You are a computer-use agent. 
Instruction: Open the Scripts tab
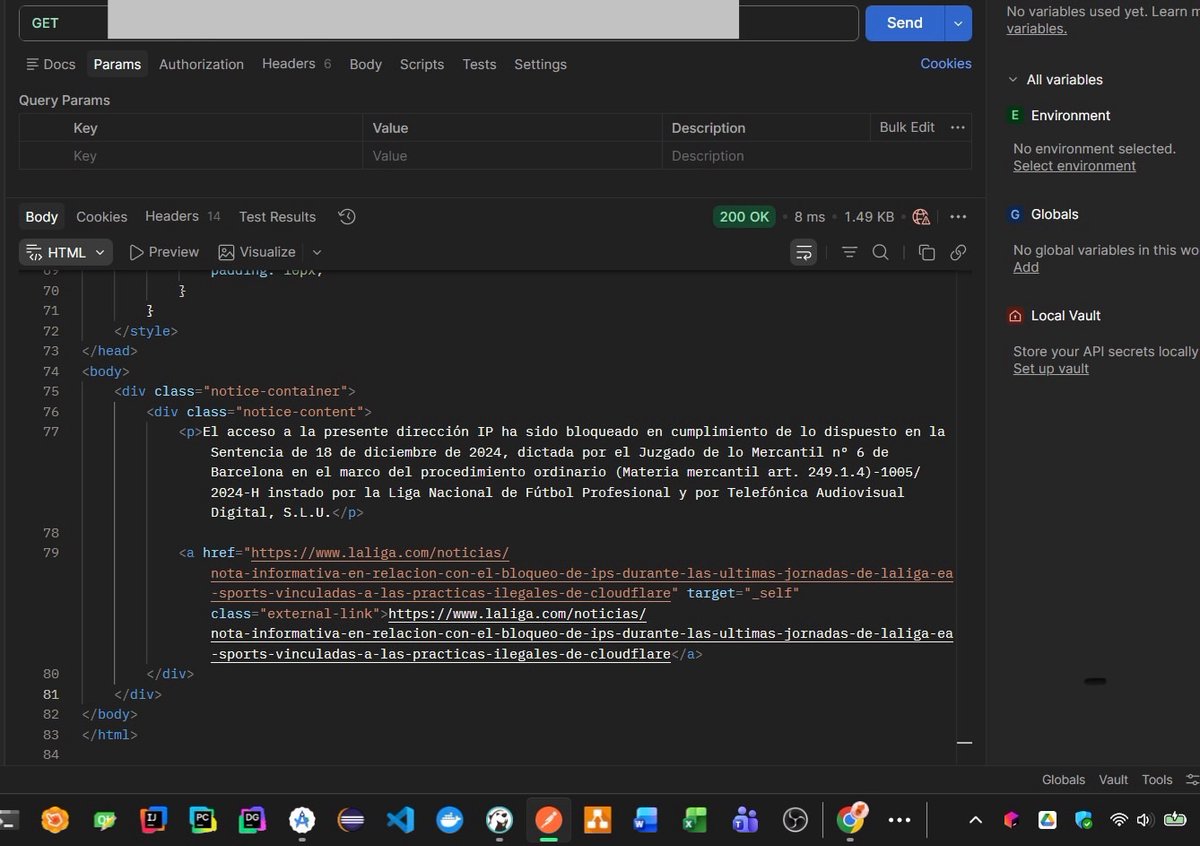(422, 64)
